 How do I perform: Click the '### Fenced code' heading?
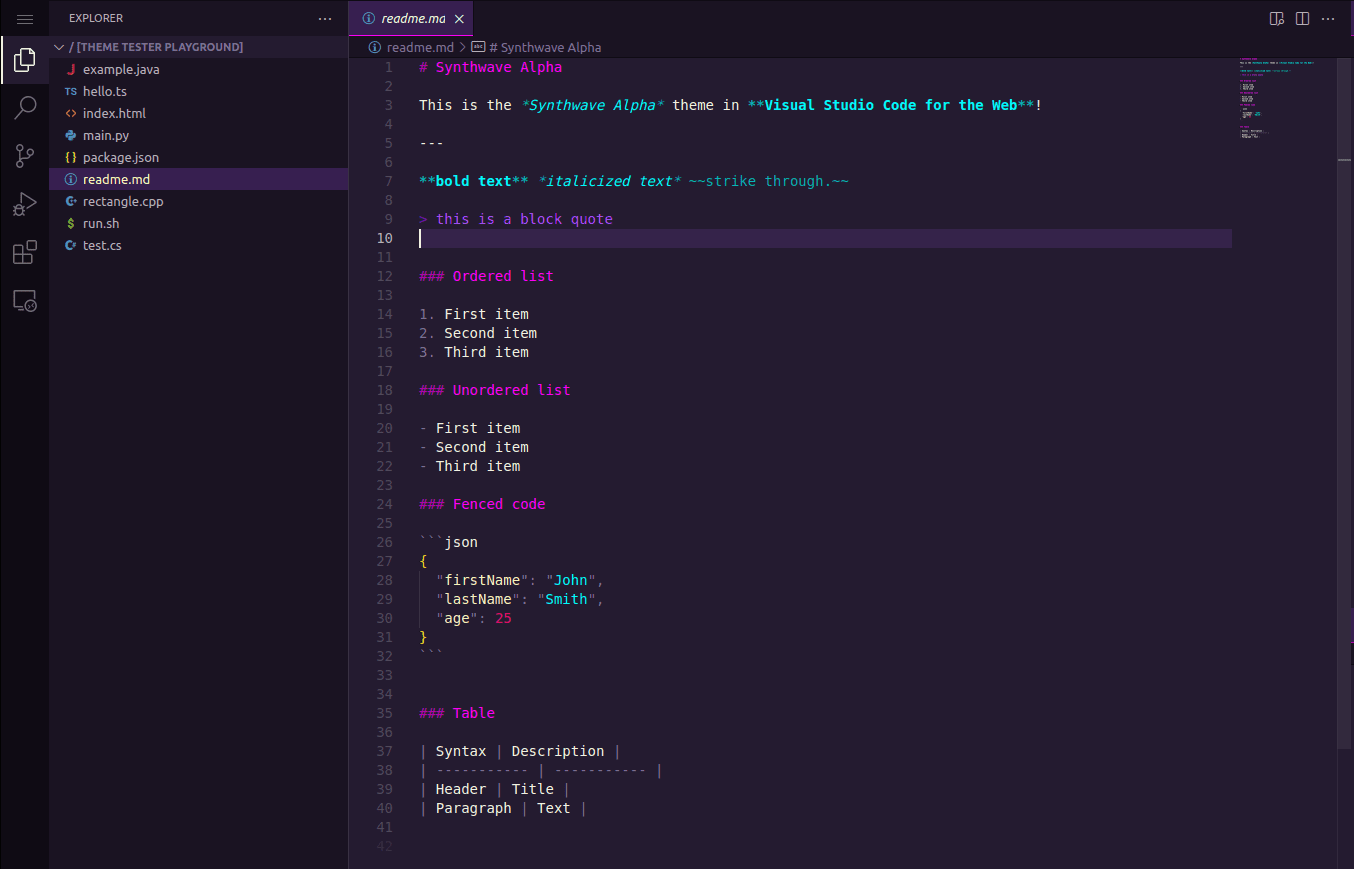point(482,505)
